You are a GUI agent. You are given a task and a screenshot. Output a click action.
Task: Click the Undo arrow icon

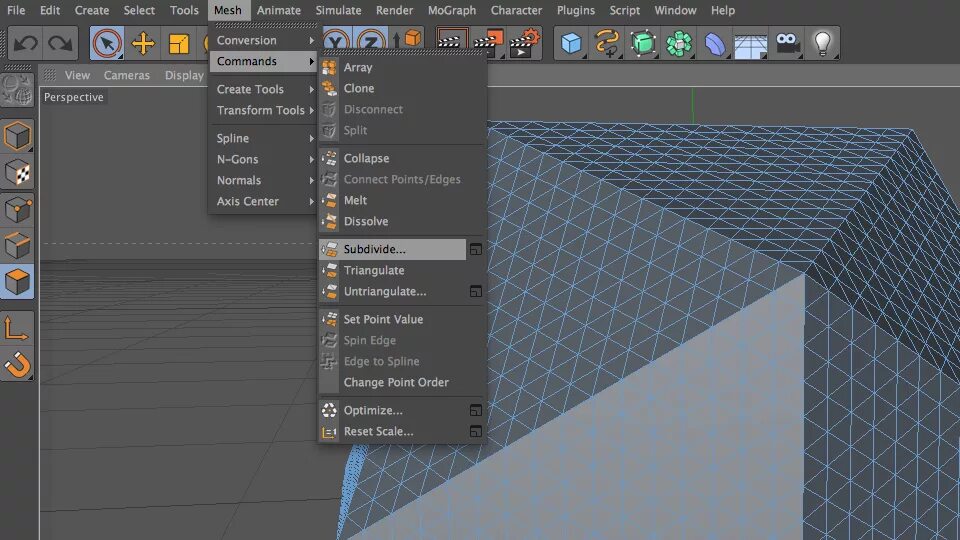click(26, 43)
